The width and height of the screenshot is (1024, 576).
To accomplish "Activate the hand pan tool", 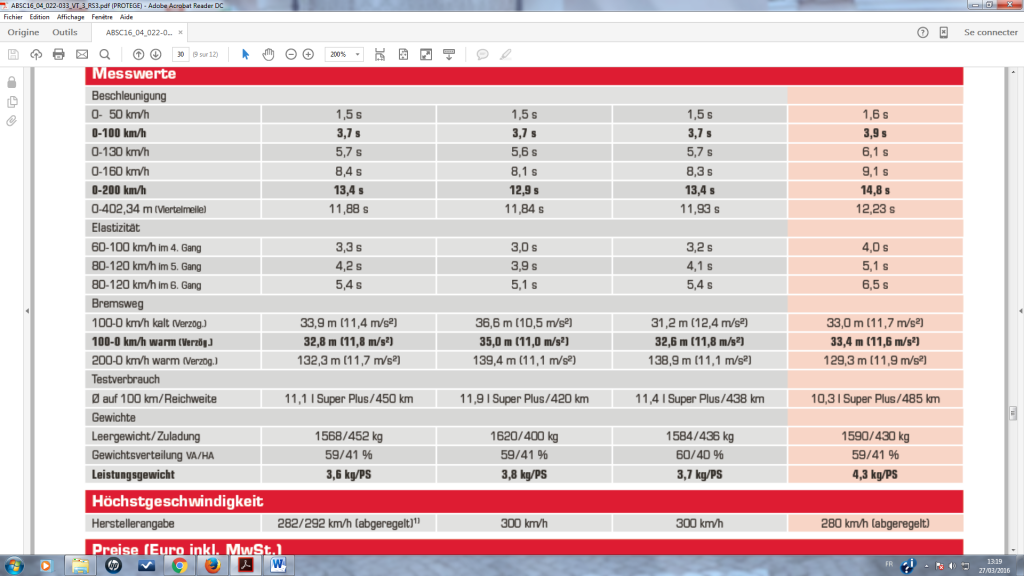I will (x=268, y=54).
